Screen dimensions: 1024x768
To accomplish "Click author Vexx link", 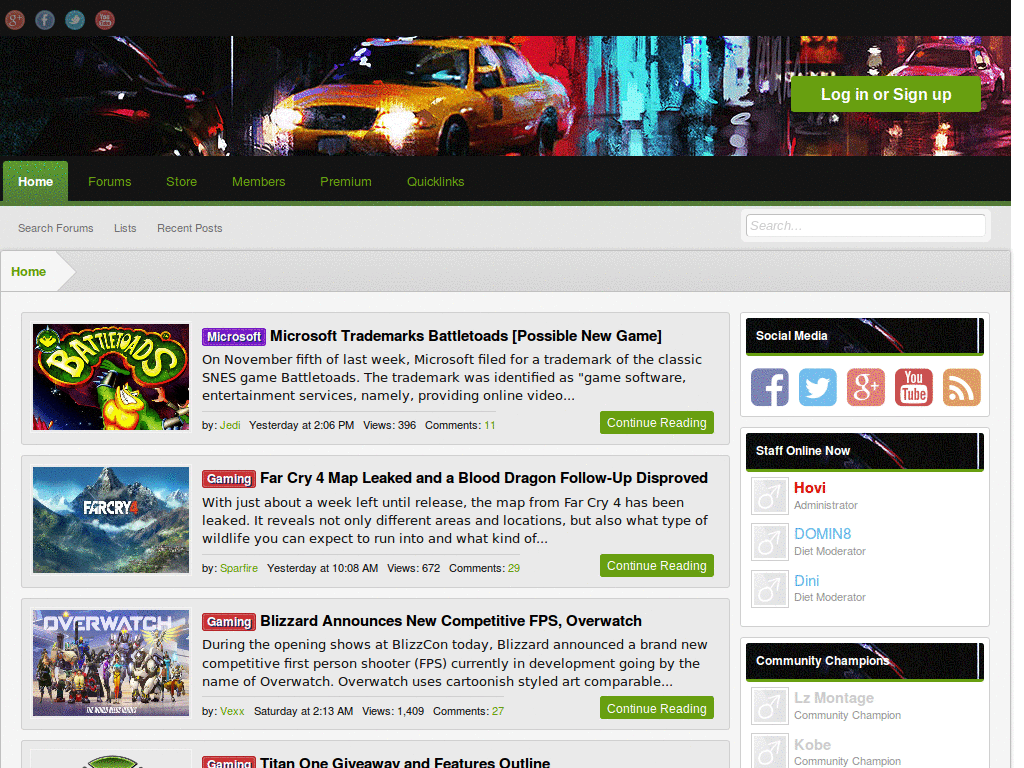I will tap(232, 711).
